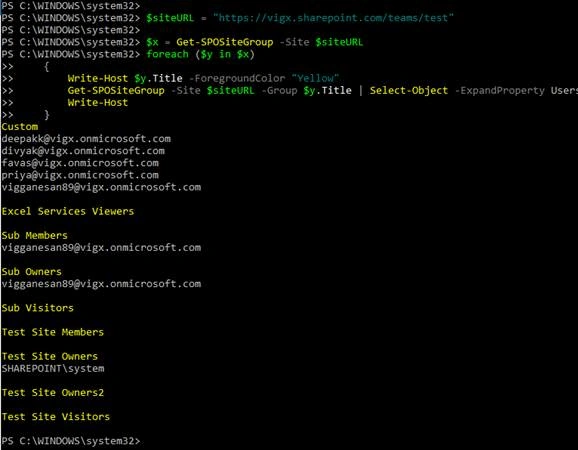Screen dimensions: 578x450
Task: Click divyak@vigx.onmicrosoft.com output line
Action: coord(83,151)
